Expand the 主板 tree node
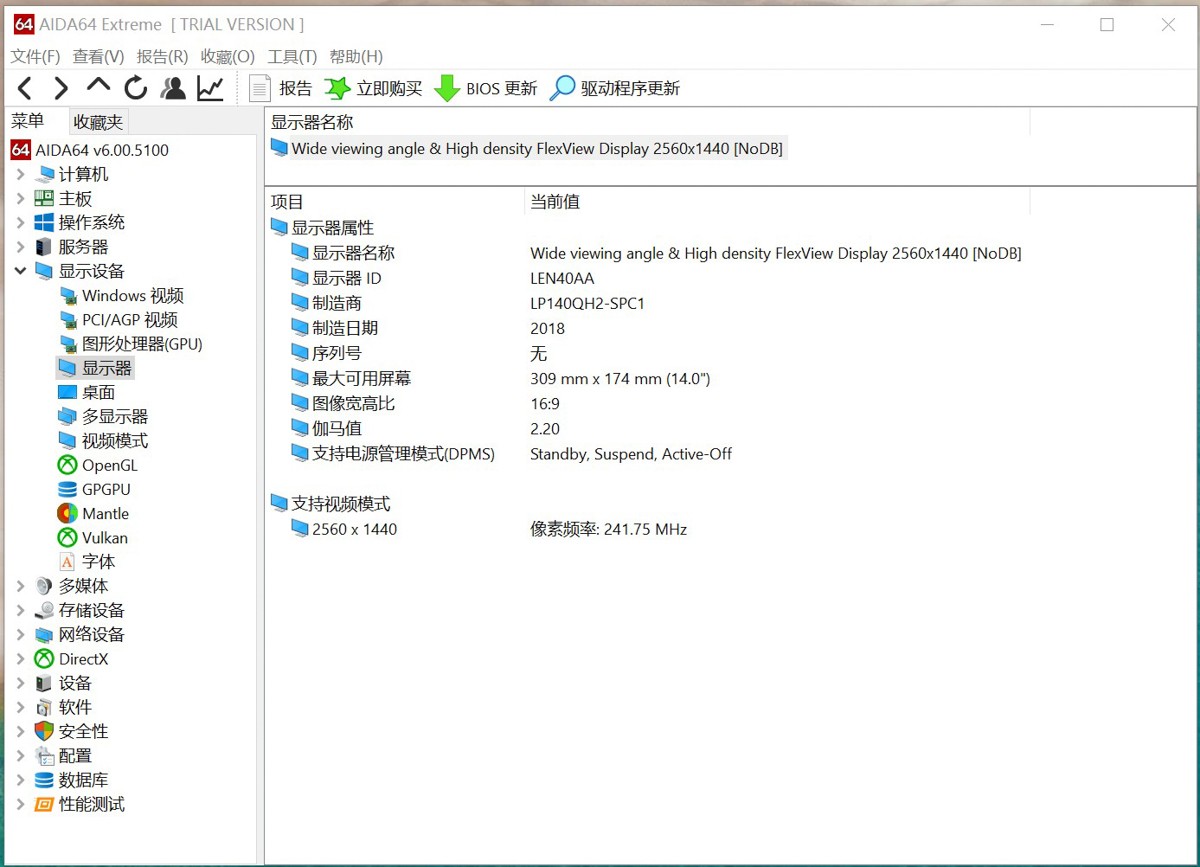1200x867 pixels. click(x=20, y=198)
